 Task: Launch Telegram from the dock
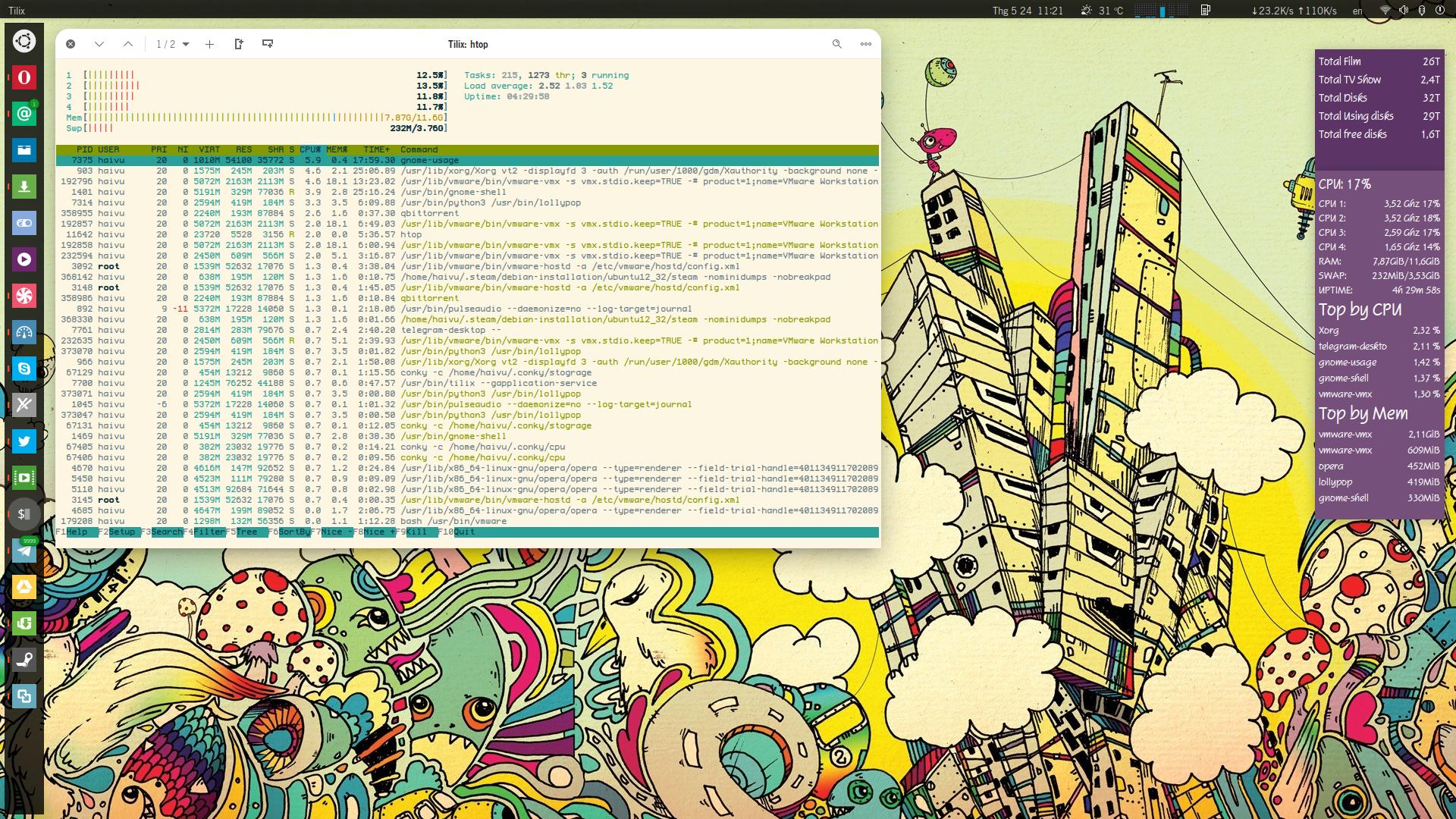24,551
